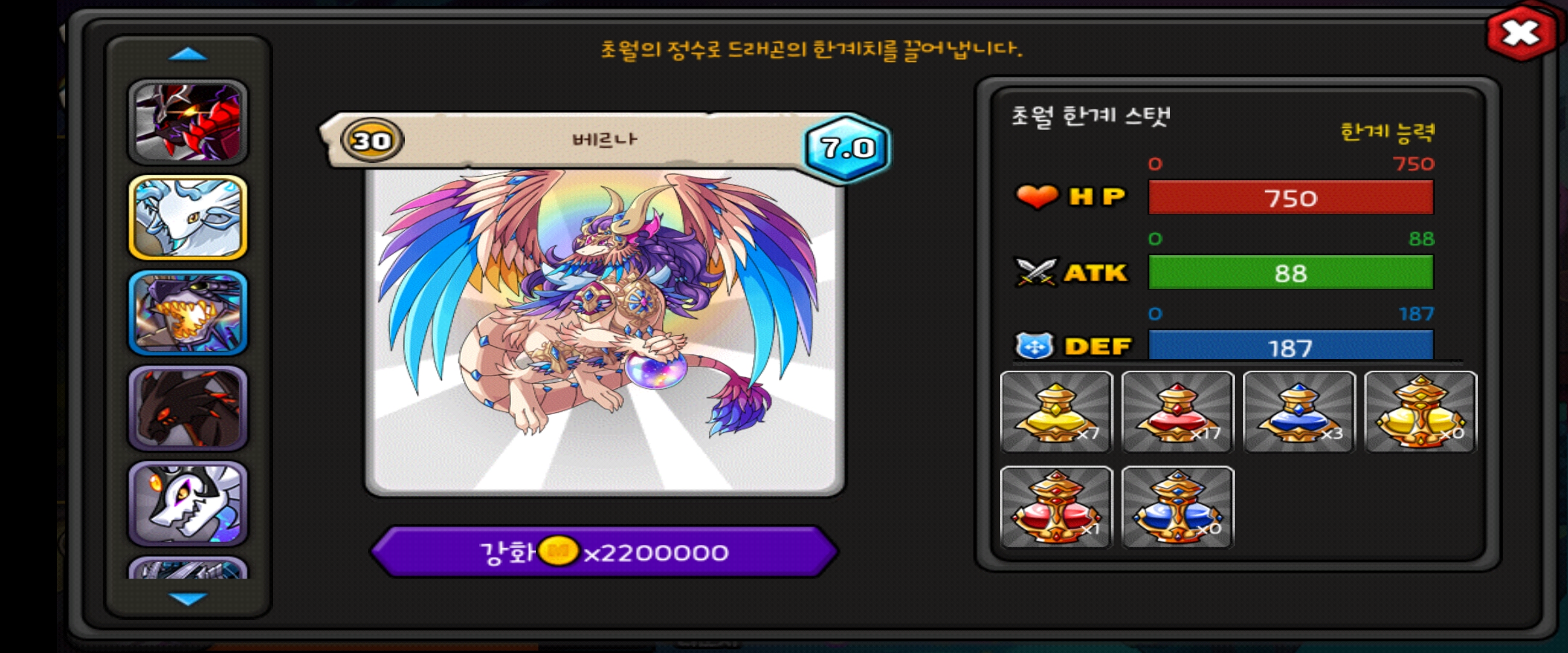The image size is (1568, 653).
Task: Tap the red HP 750 stat bar
Action: [x=1291, y=197]
